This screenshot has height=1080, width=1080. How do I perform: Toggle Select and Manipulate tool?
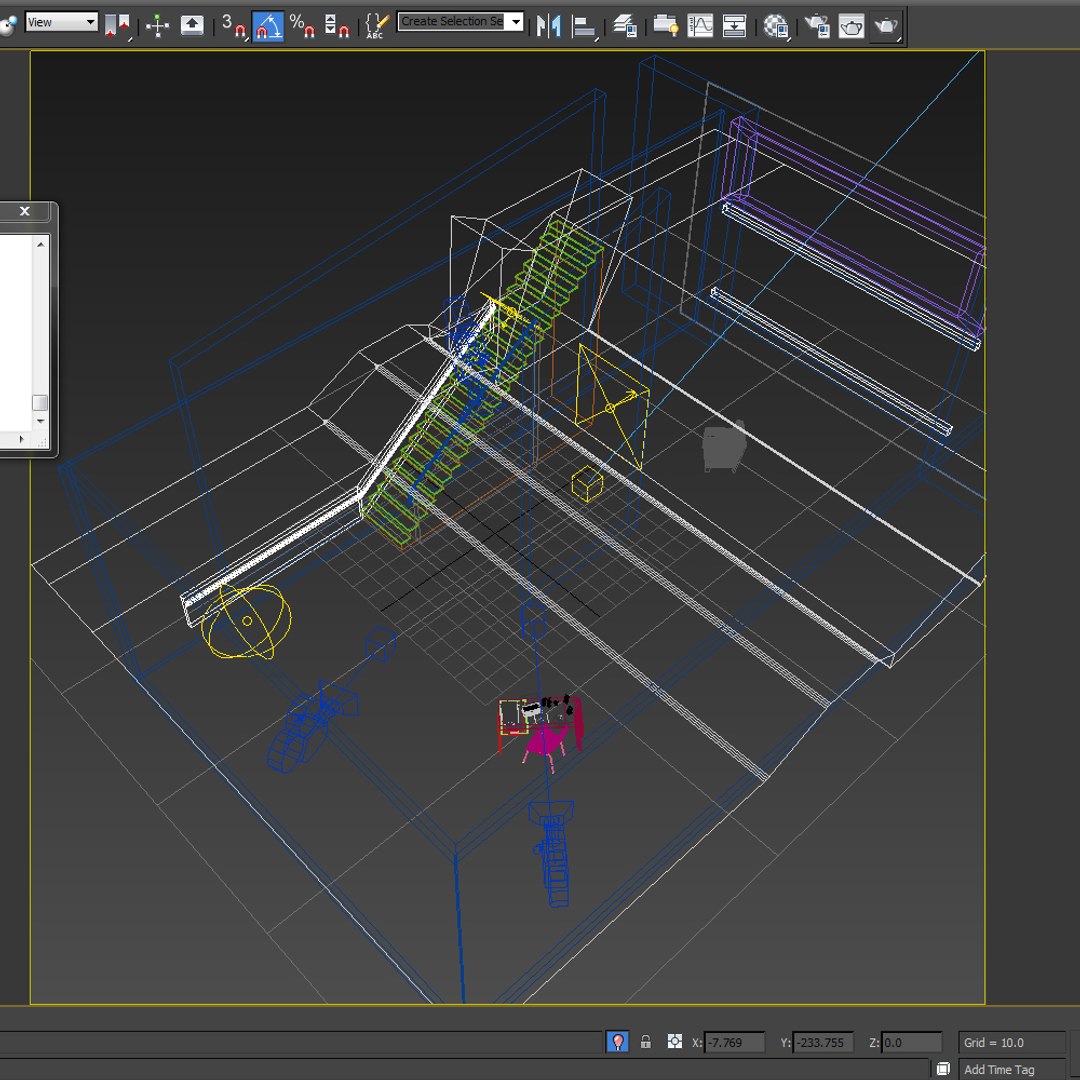tap(158, 26)
